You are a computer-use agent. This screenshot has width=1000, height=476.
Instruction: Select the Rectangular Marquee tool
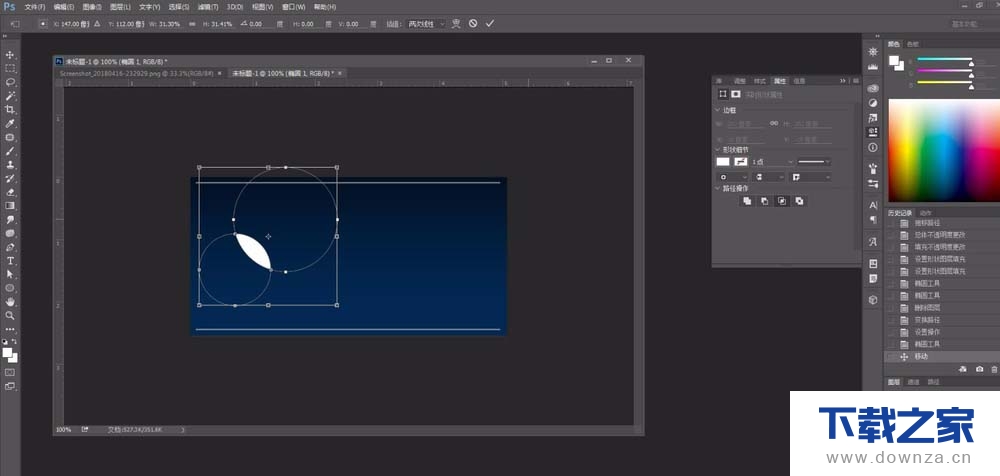(10, 68)
